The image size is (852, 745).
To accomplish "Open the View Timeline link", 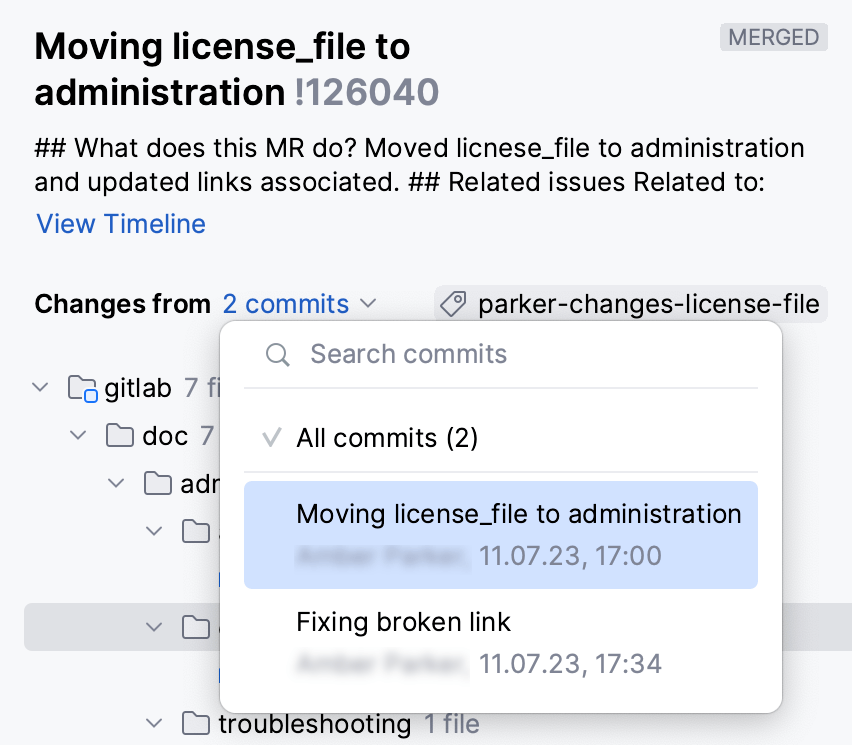I will tap(121, 224).
